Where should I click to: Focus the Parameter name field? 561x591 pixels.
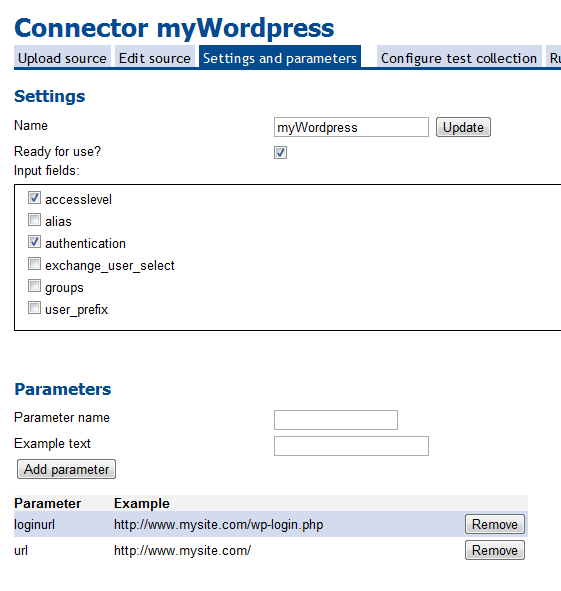coord(336,420)
